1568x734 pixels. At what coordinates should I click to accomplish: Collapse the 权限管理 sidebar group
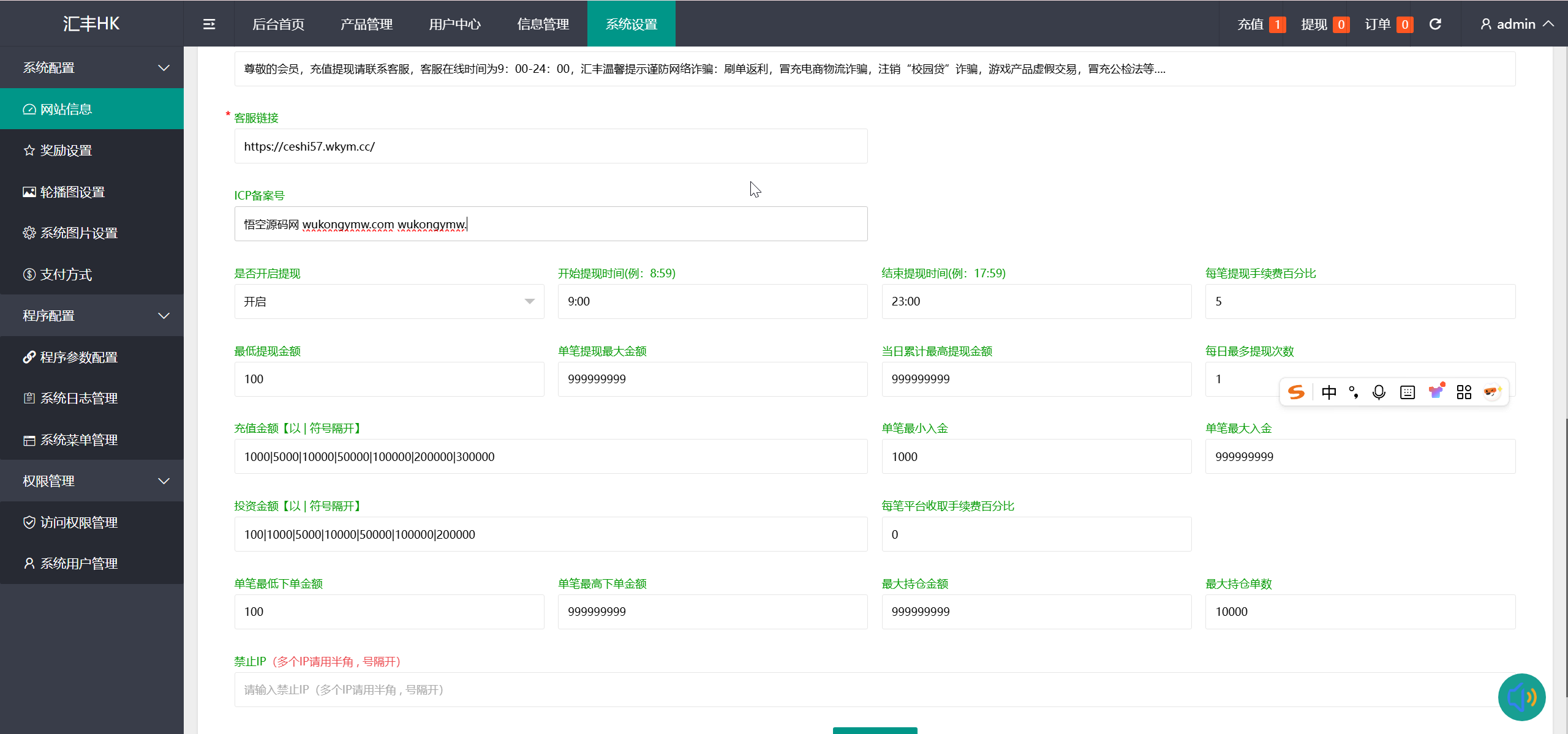coord(92,481)
